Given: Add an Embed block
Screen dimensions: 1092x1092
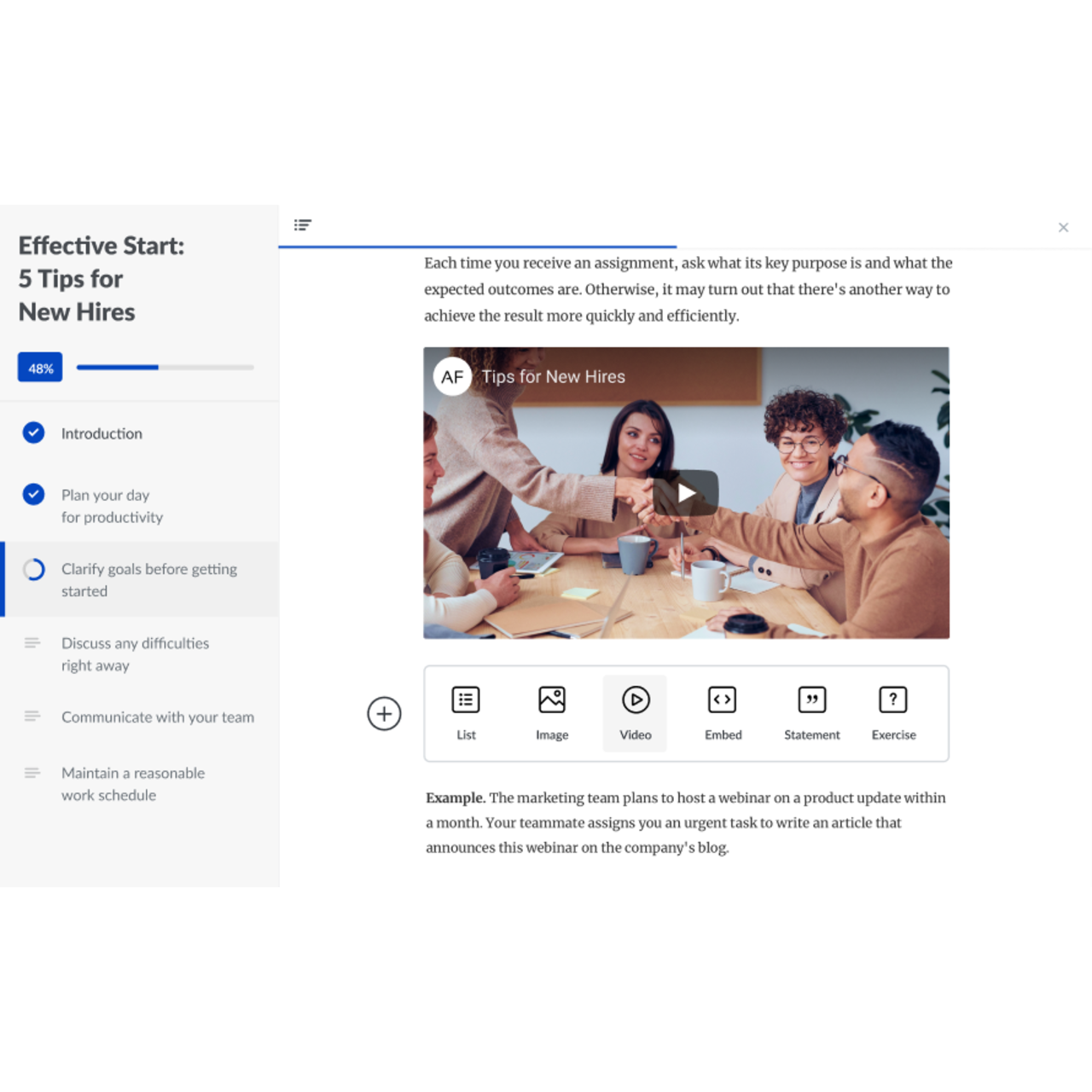Looking at the screenshot, I should tap(723, 712).
